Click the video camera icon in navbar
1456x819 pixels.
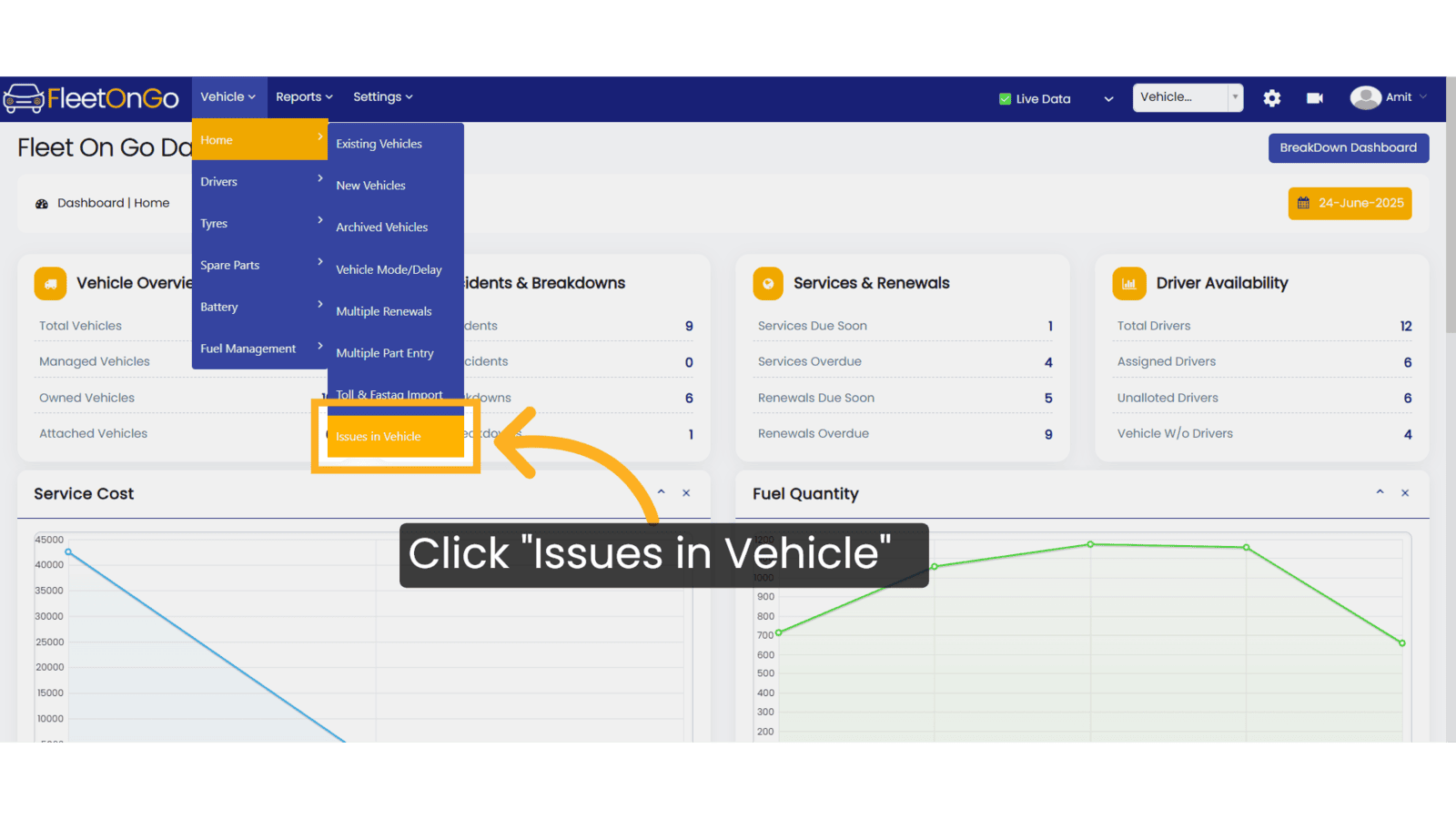click(1315, 98)
